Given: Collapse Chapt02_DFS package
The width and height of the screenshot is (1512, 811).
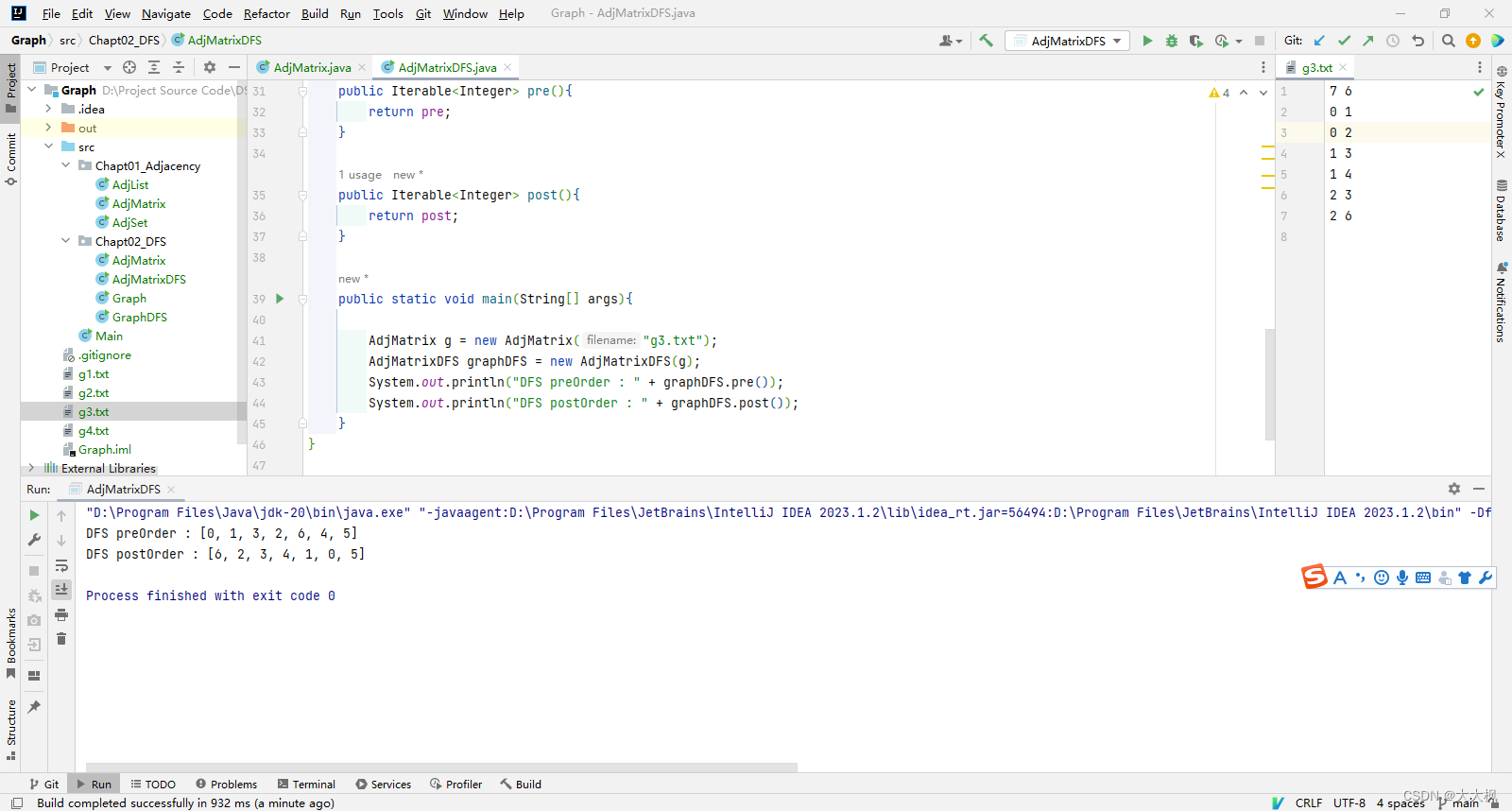Looking at the screenshot, I should tap(65, 241).
